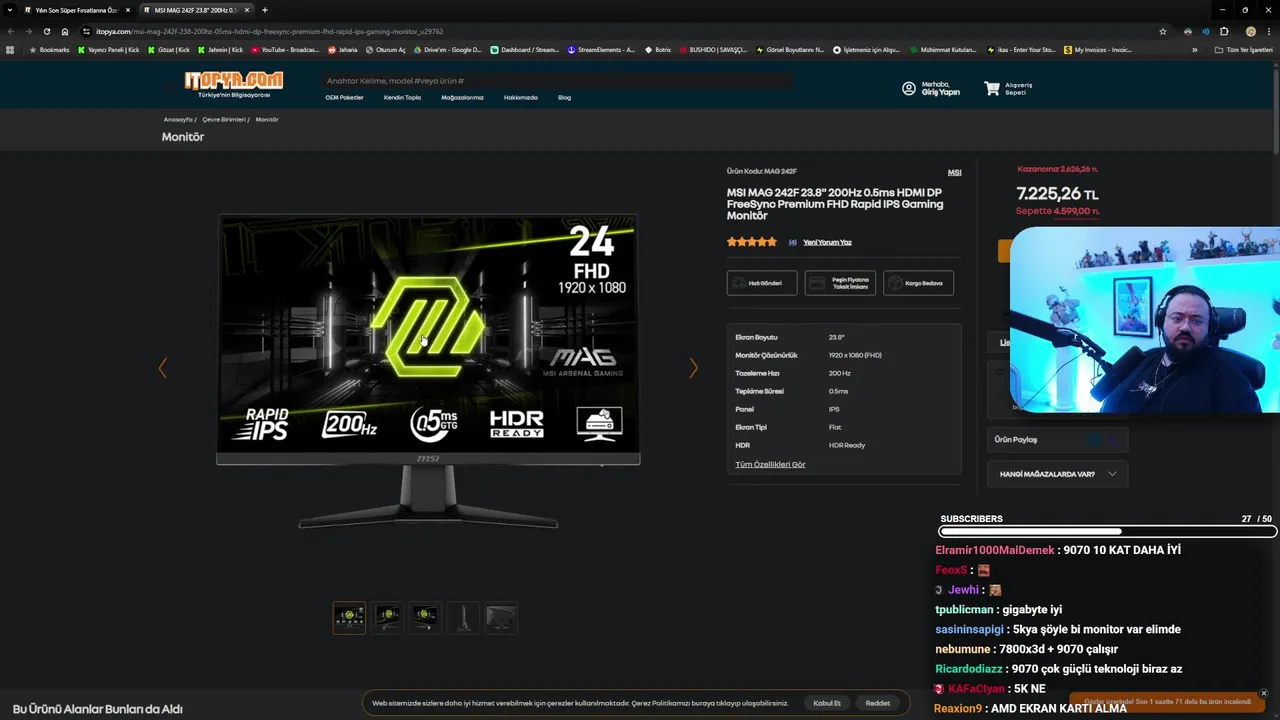This screenshot has height=720, width=1280.
Task: Click the Peşin Fiyatına Taksit İmkanı badge
Action: coord(840,283)
